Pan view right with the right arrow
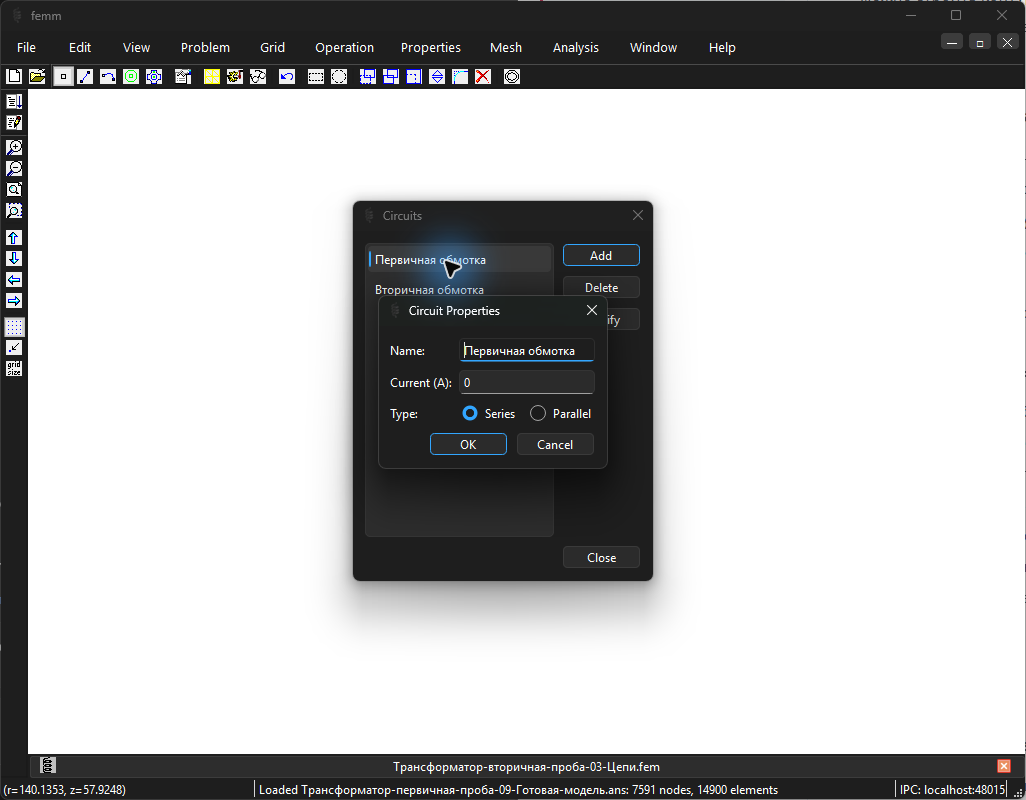 pyautogui.click(x=14, y=301)
